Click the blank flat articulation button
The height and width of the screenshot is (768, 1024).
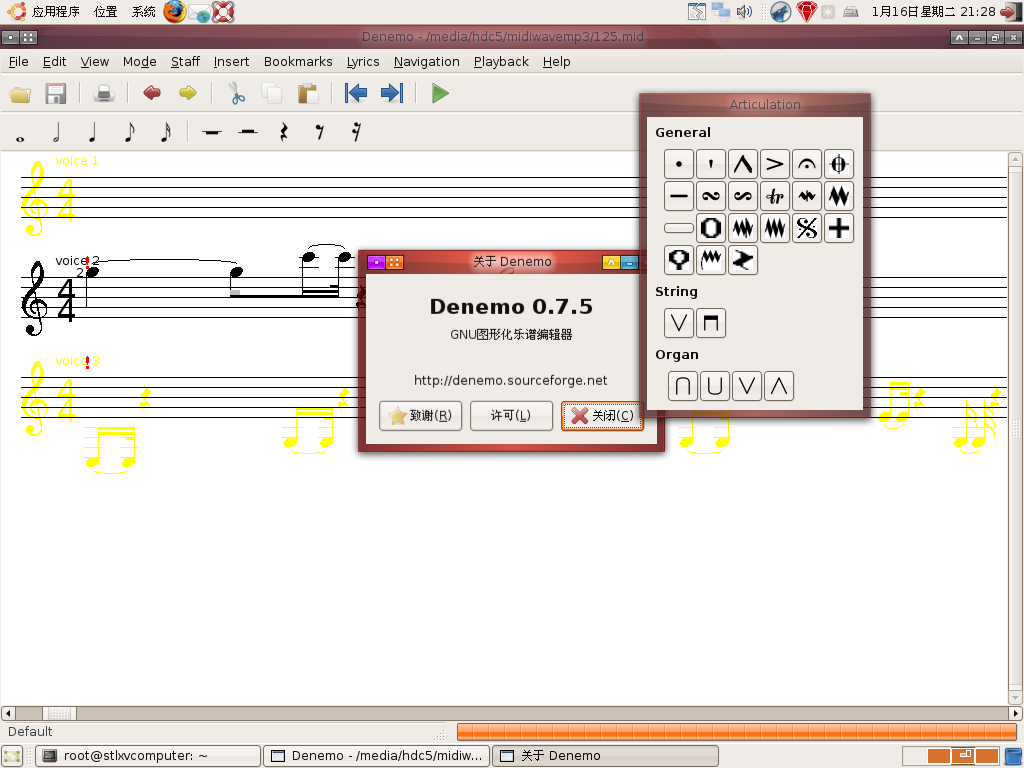(679, 228)
